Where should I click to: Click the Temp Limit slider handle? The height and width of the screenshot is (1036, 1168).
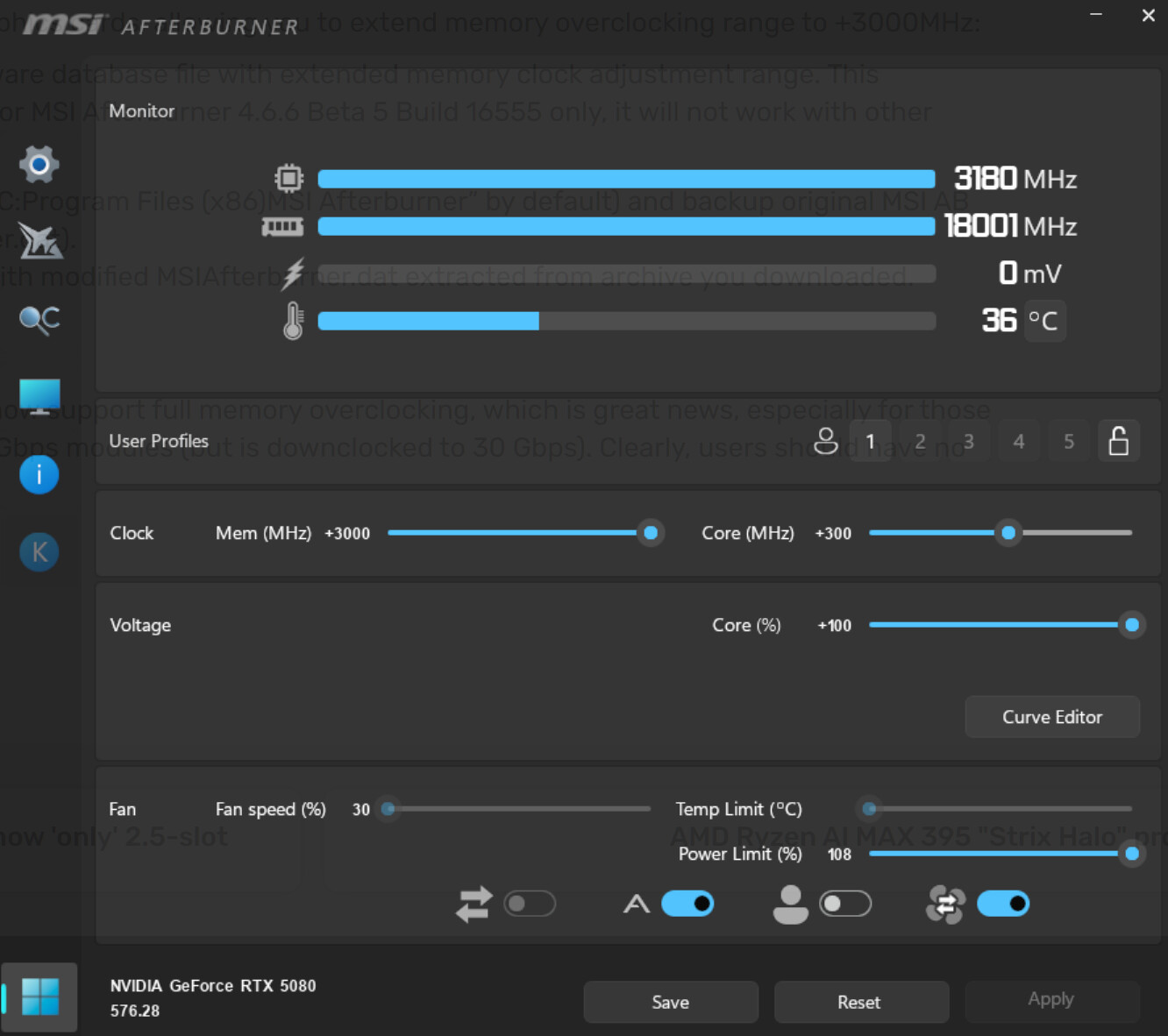click(869, 809)
